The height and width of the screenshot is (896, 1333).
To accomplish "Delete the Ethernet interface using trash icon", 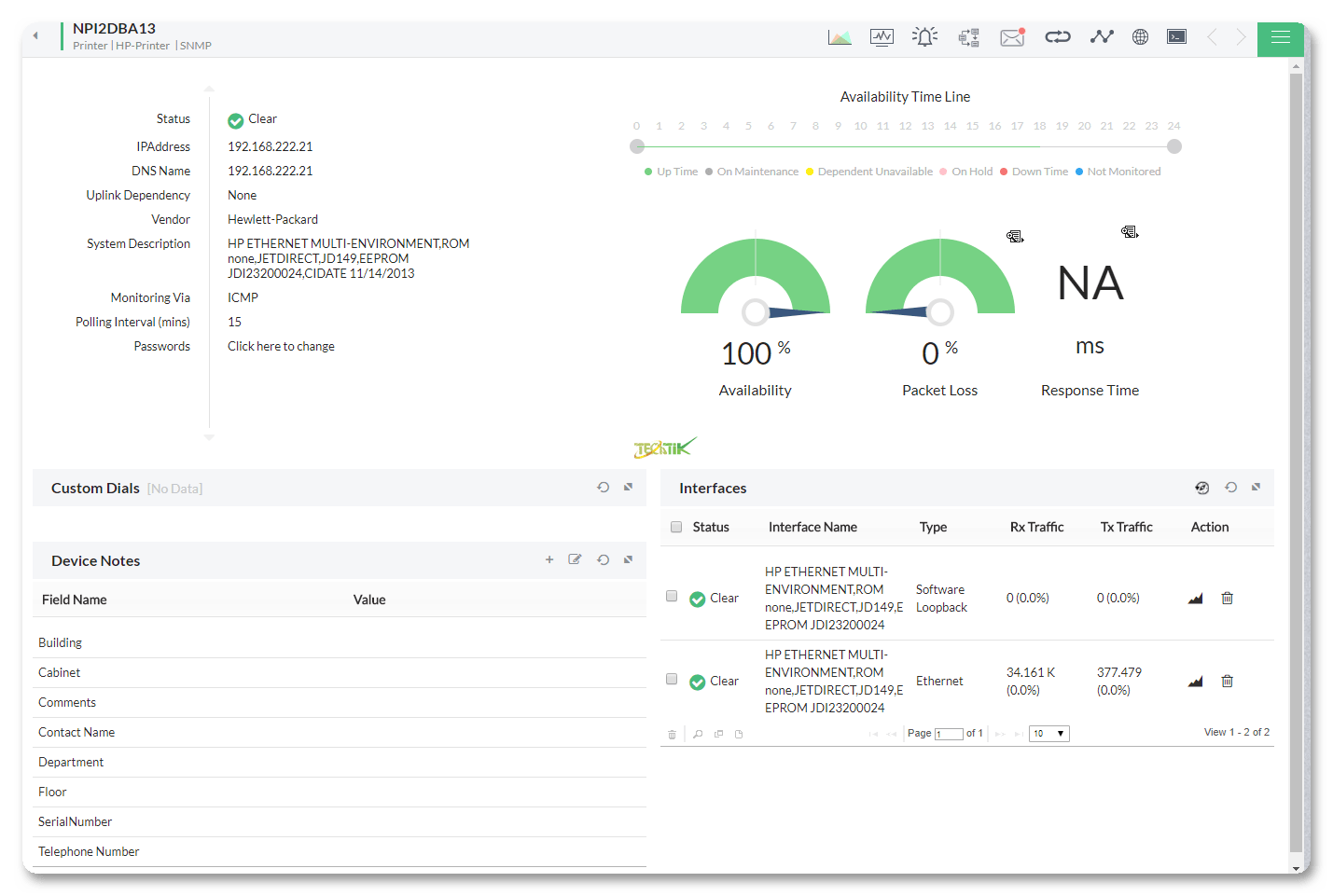I will pyautogui.click(x=1227, y=682).
